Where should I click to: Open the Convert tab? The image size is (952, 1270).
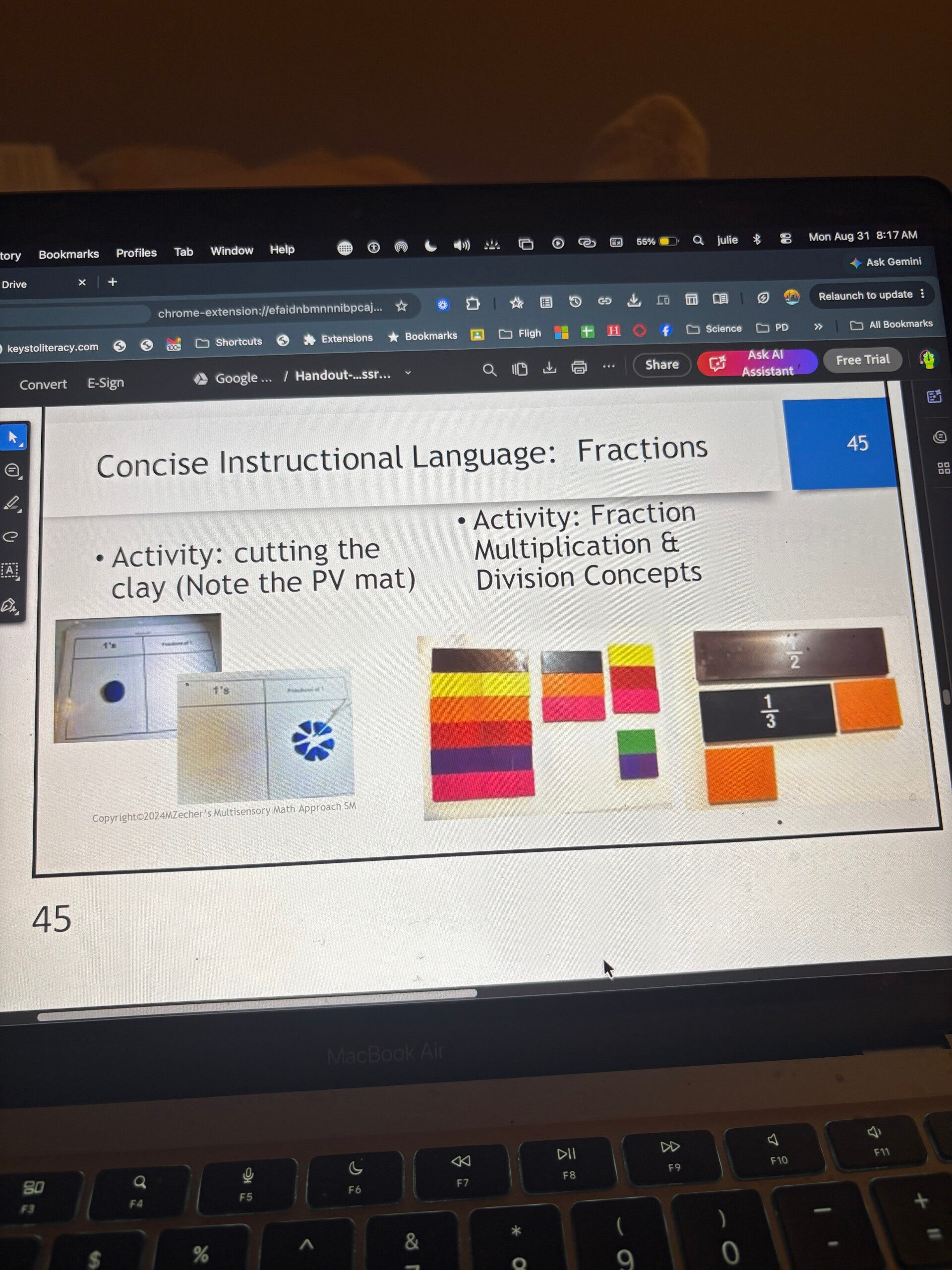click(x=43, y=384)
